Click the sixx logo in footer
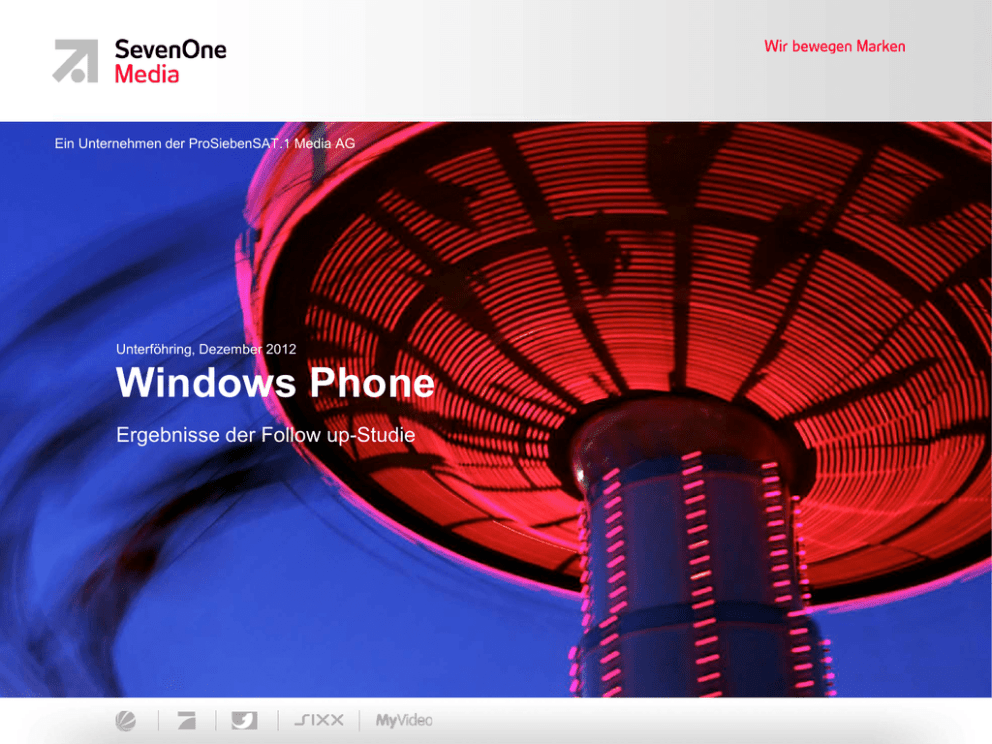 [x=319, y=720]
